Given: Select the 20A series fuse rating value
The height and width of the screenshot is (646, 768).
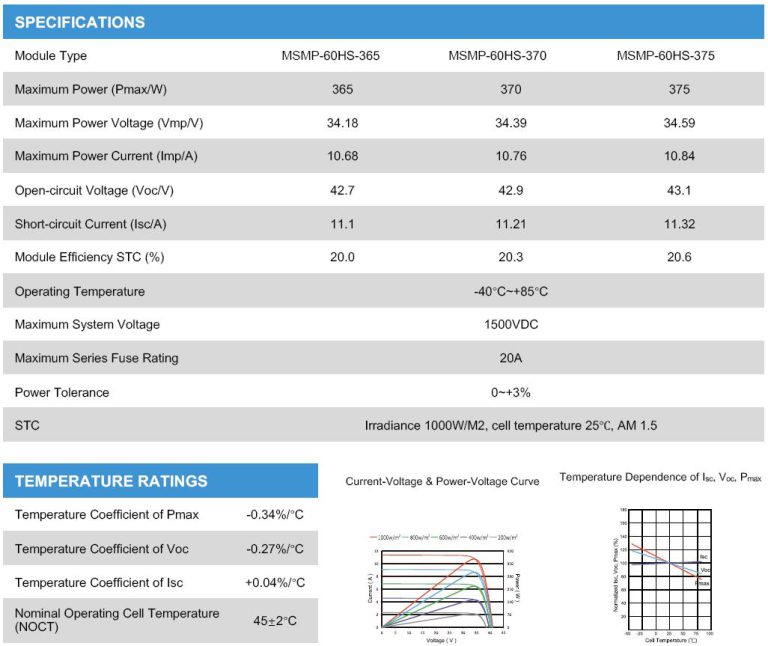Looking at the screenshot, I should pyautogui.click(x=511, y=358).
